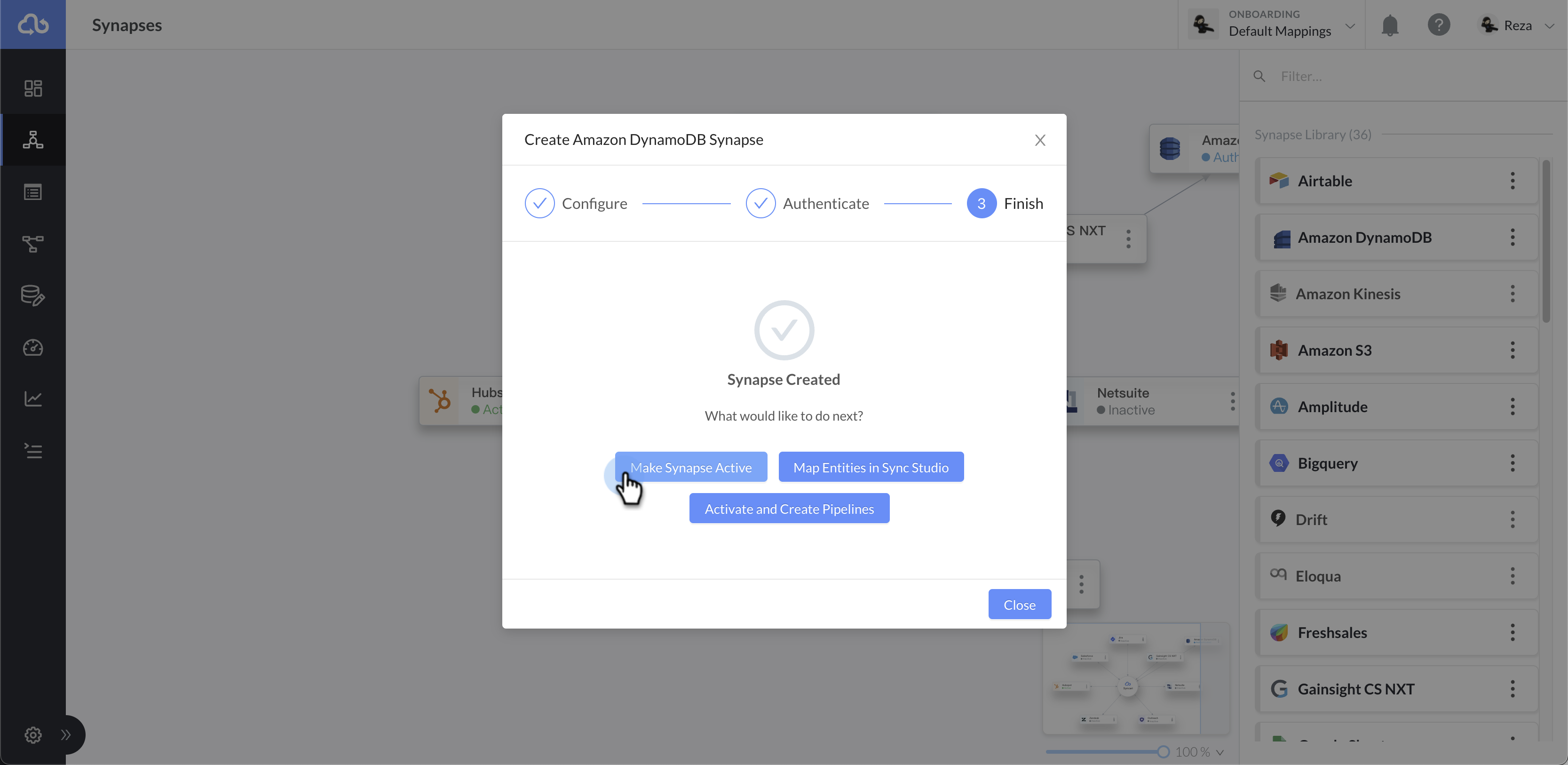Viewport: 1568px width, 765px height.
Task: Select Bigquery in Synapse Library
Action: (x=1397, y=463)
